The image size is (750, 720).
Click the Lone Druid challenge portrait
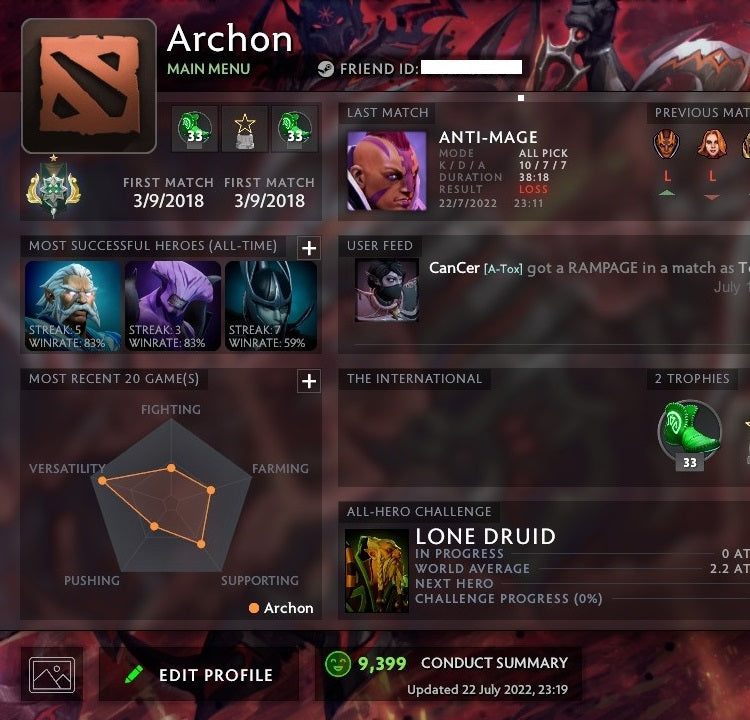coord(377,571)
